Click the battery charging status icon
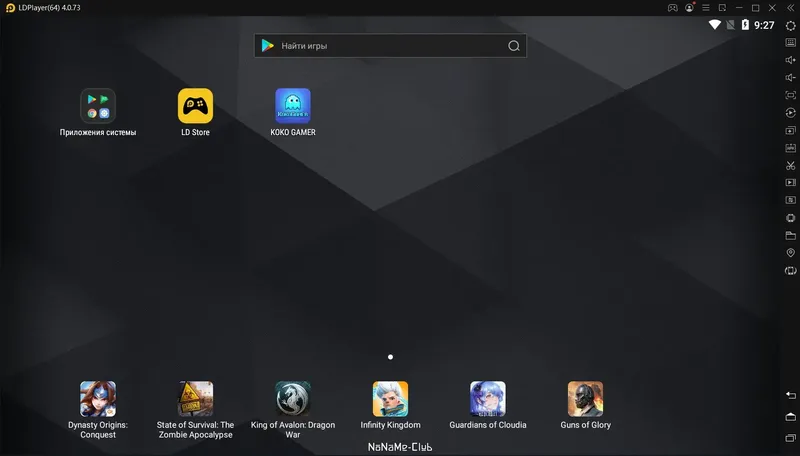The image size is (800, 456). pyautogui.click(x=745, y=24)
